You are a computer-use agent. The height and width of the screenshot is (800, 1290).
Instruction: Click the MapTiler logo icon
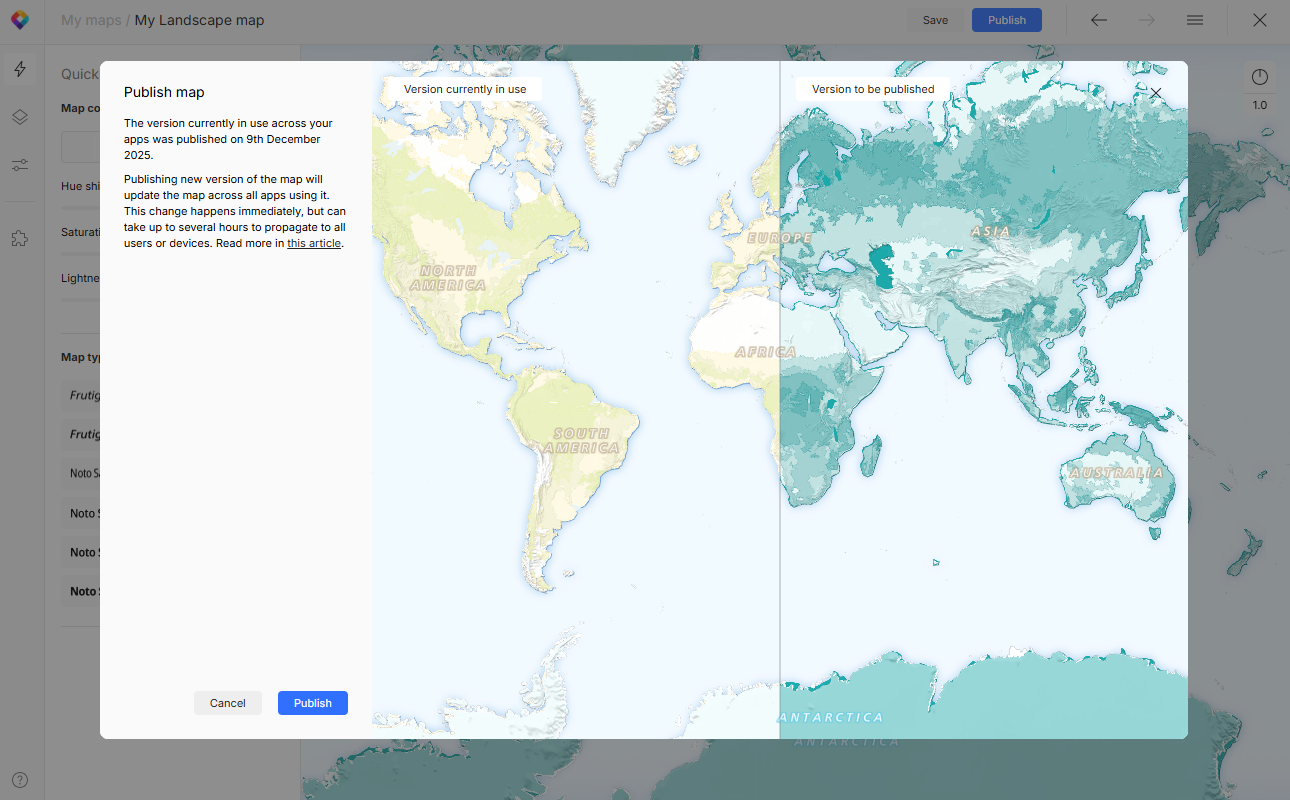(x=20, y=20)
